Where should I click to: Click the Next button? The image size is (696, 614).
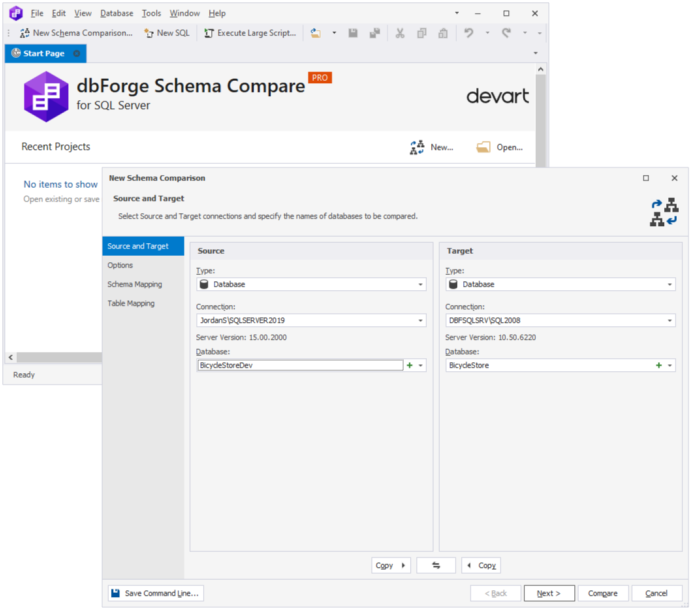pos(549,593)
